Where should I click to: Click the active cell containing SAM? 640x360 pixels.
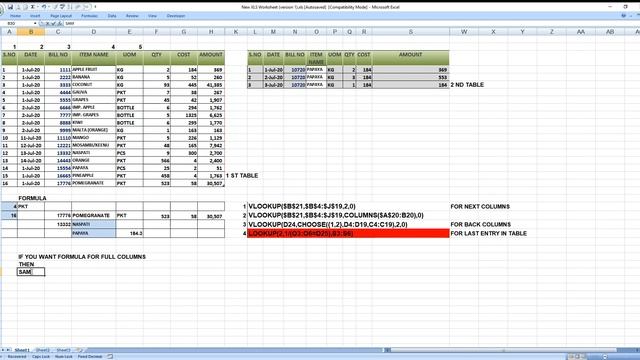(x=31, y=272)
